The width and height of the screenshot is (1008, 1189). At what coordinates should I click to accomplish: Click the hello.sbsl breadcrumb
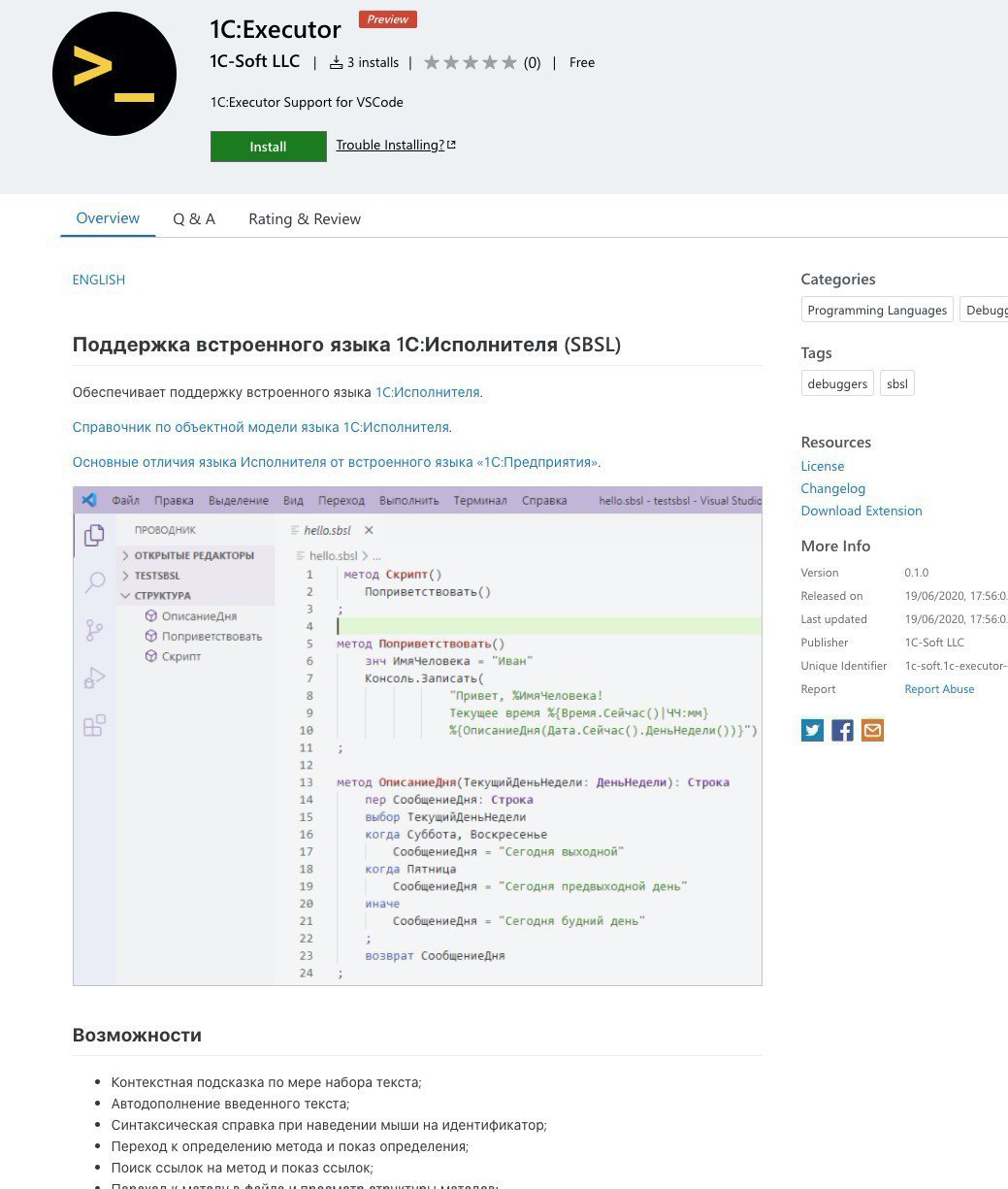pos(333,556)
